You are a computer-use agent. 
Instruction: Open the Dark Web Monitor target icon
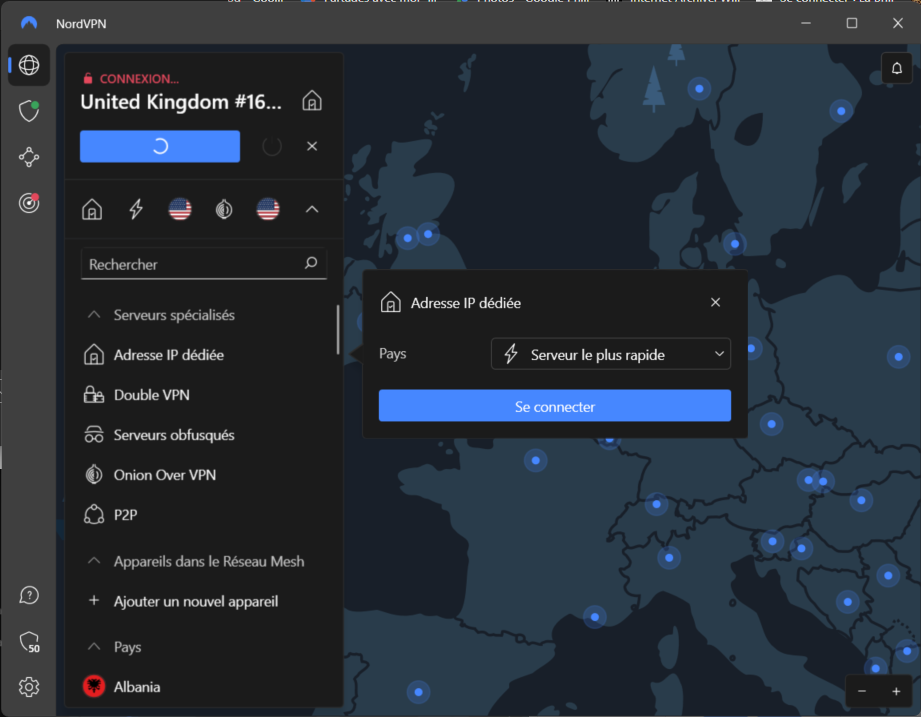point(29,202)
